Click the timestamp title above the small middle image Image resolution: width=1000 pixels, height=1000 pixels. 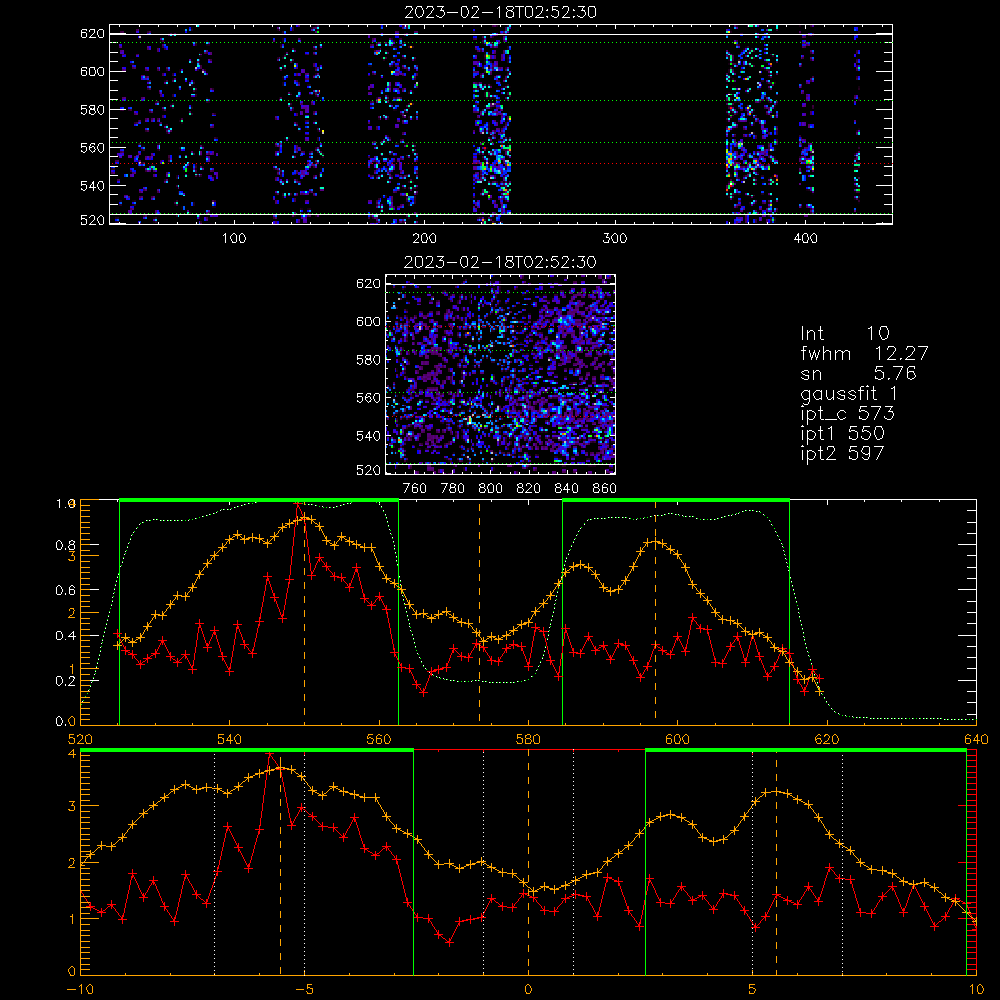(500, 262)
